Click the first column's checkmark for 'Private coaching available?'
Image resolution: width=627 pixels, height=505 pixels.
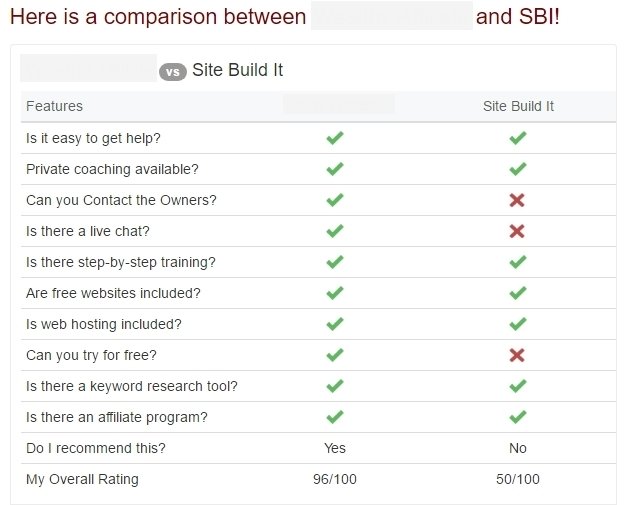[x=335, y=169]
